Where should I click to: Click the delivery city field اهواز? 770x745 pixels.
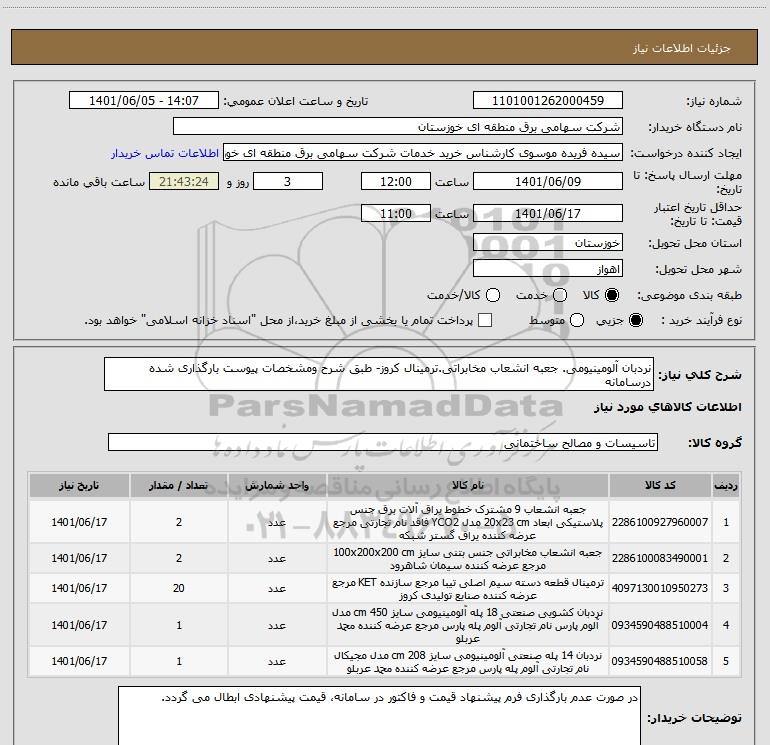click(x=547, y=269)
